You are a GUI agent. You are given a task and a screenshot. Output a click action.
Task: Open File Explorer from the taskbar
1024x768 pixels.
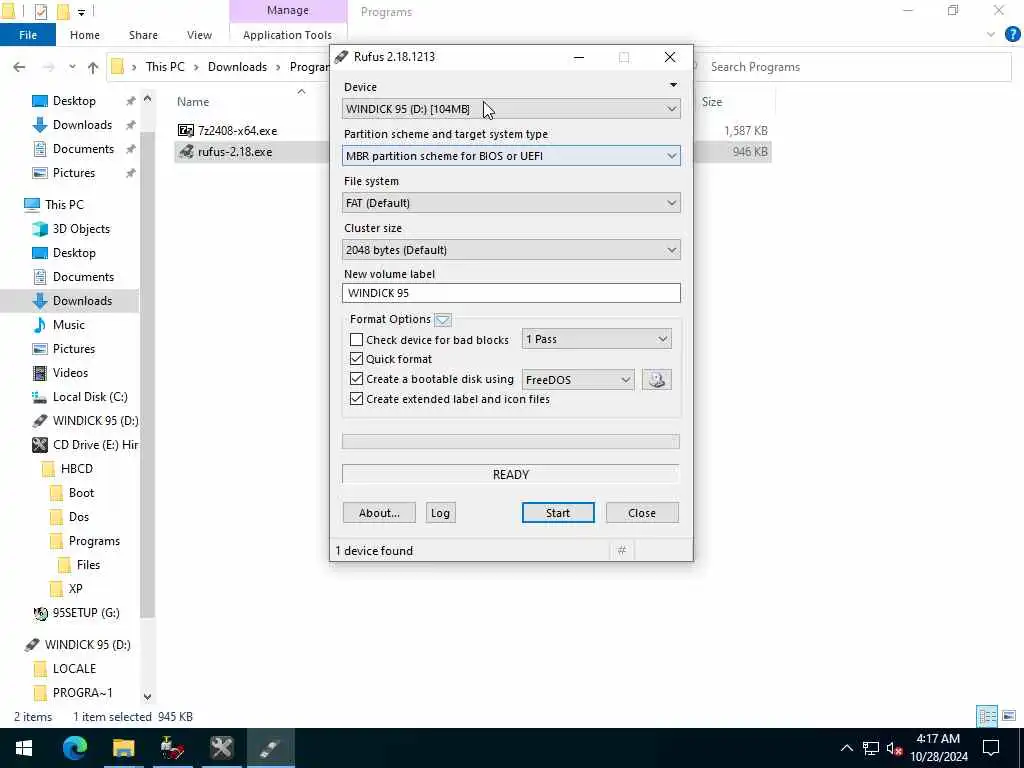(x=123, y=748)
